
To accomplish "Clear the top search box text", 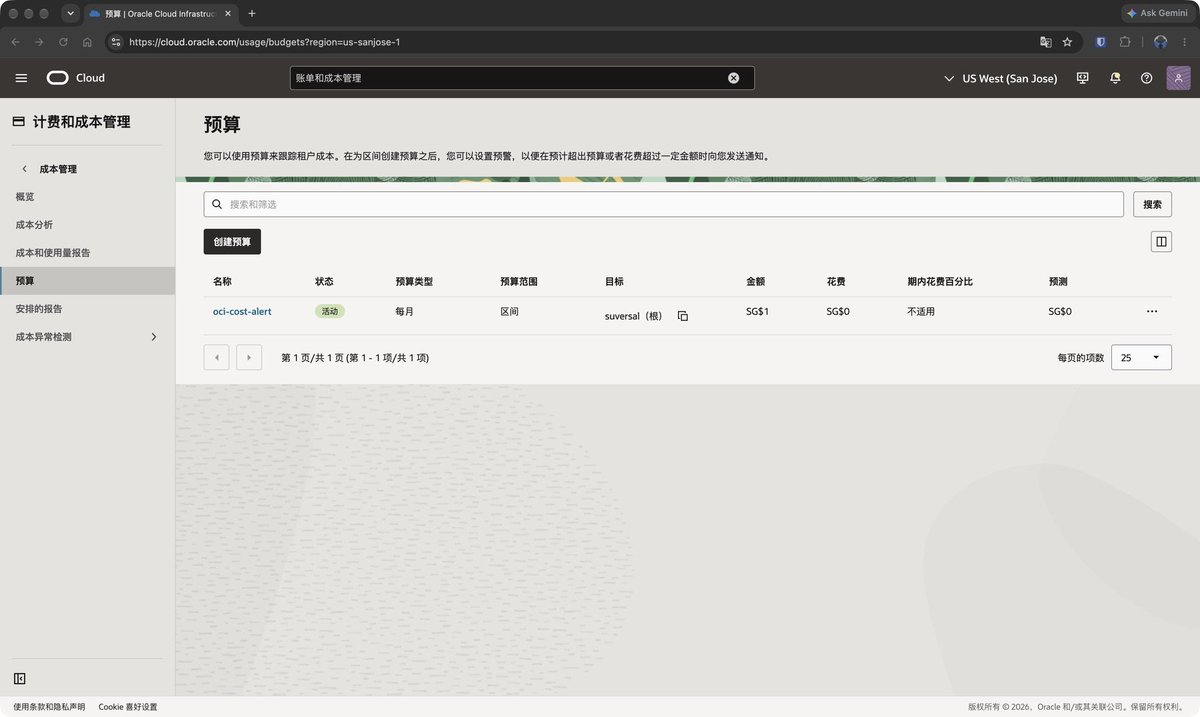I will point(733,78).
